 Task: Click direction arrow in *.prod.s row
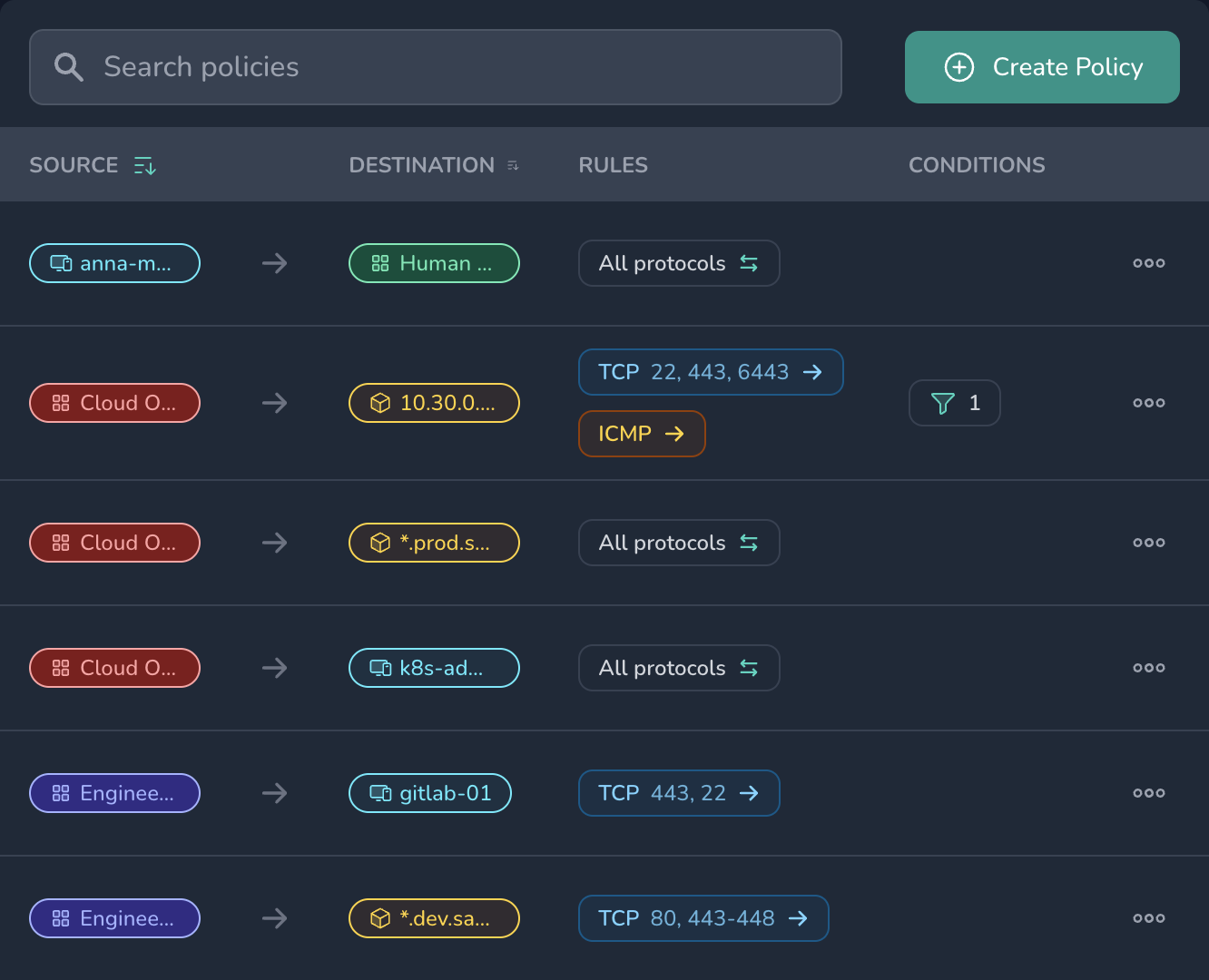[x=275, y=543]
